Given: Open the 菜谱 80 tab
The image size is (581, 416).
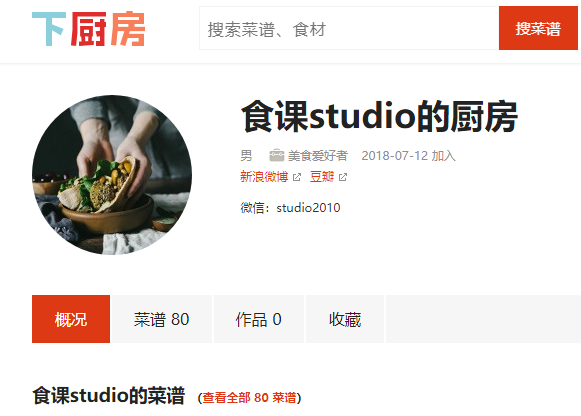Looking at the screenshot, I should 161,319.
